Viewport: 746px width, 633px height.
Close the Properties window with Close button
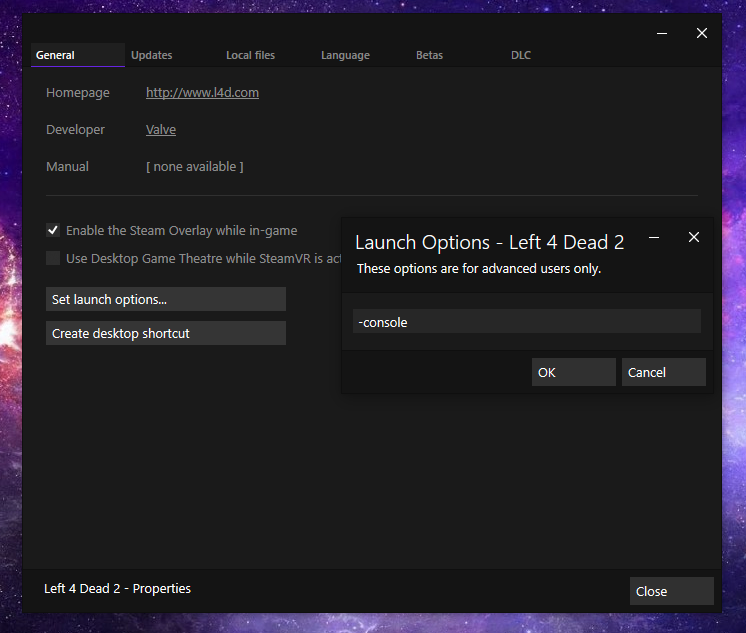[x=672, y=591]
